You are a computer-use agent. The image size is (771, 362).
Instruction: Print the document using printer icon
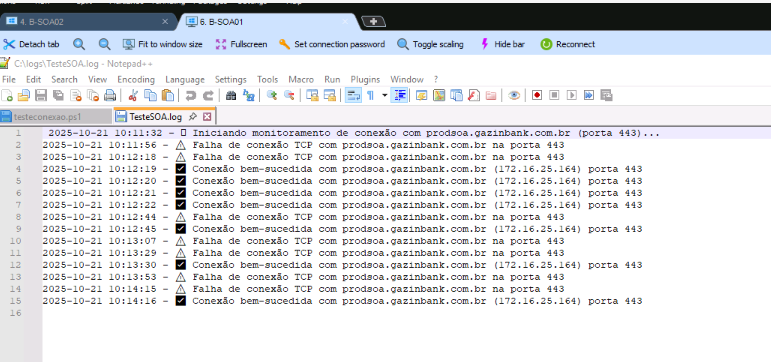click(x=110, y=95)
